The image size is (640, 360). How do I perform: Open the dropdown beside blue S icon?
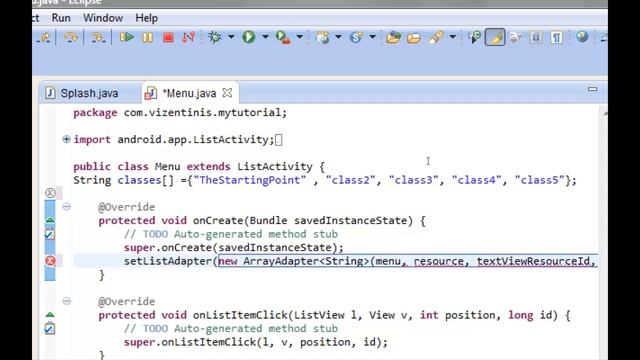[372, 37]
